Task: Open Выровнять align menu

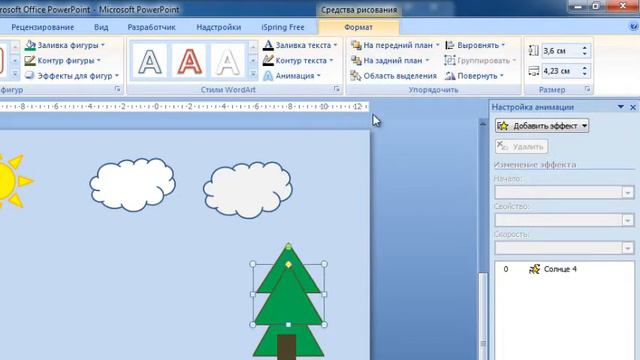Action: (x=476, y=45)
